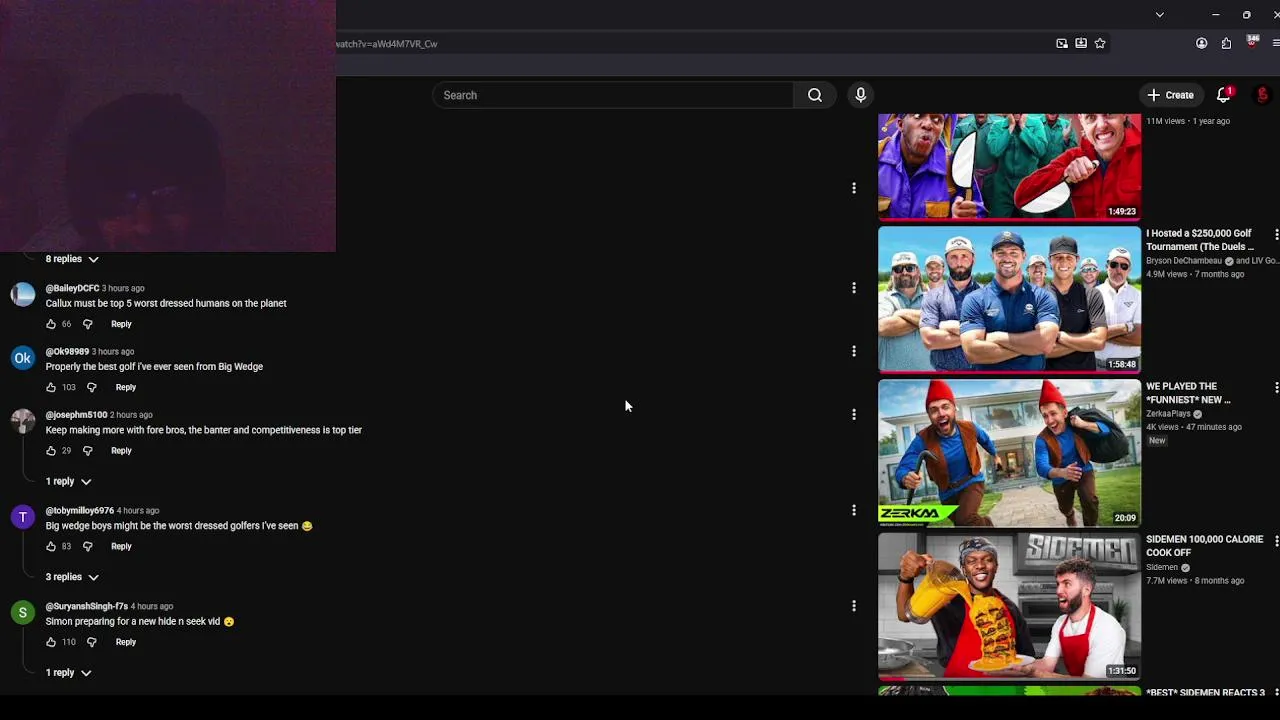Open @tobymilloy6976 channel link
Screen dimensions: 1280x720
[80, 510]
